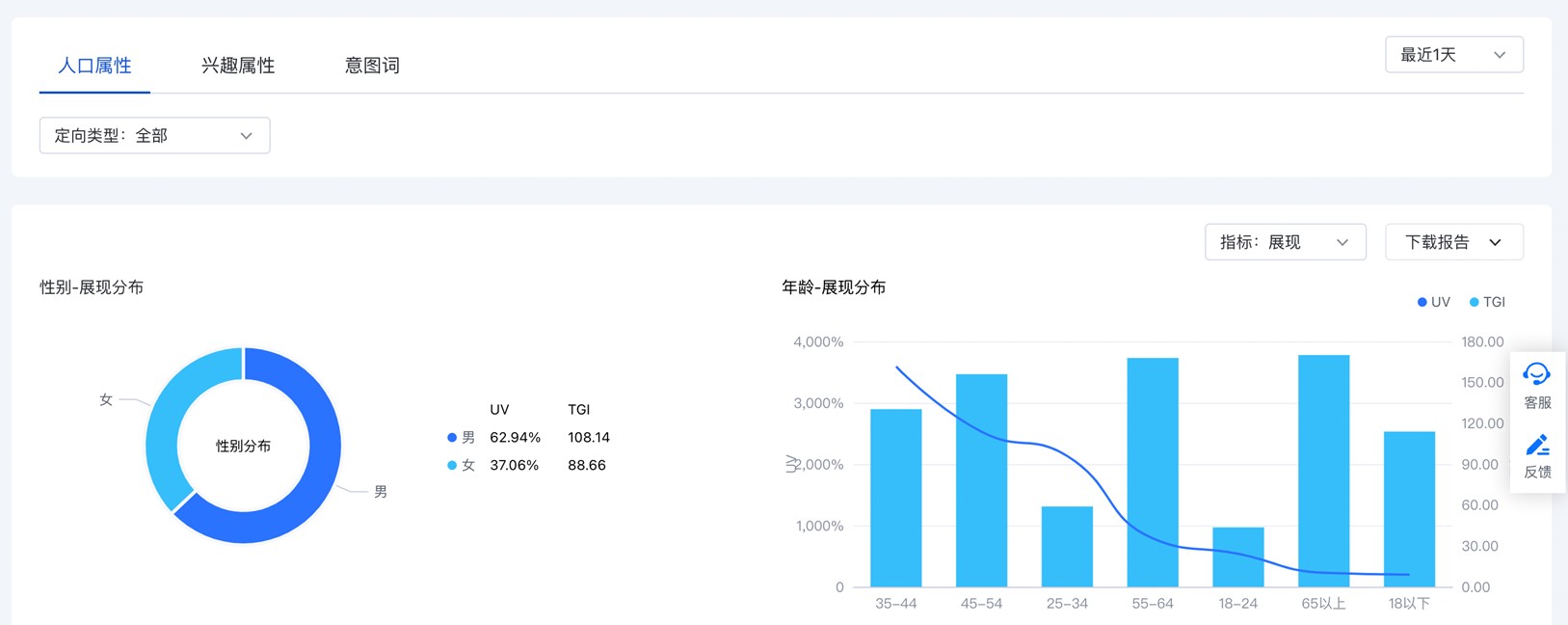This screenshot has width=1568, height=625.
Task: Open the 定向类型: 全部 dropdown
Action: pos(154,136)
